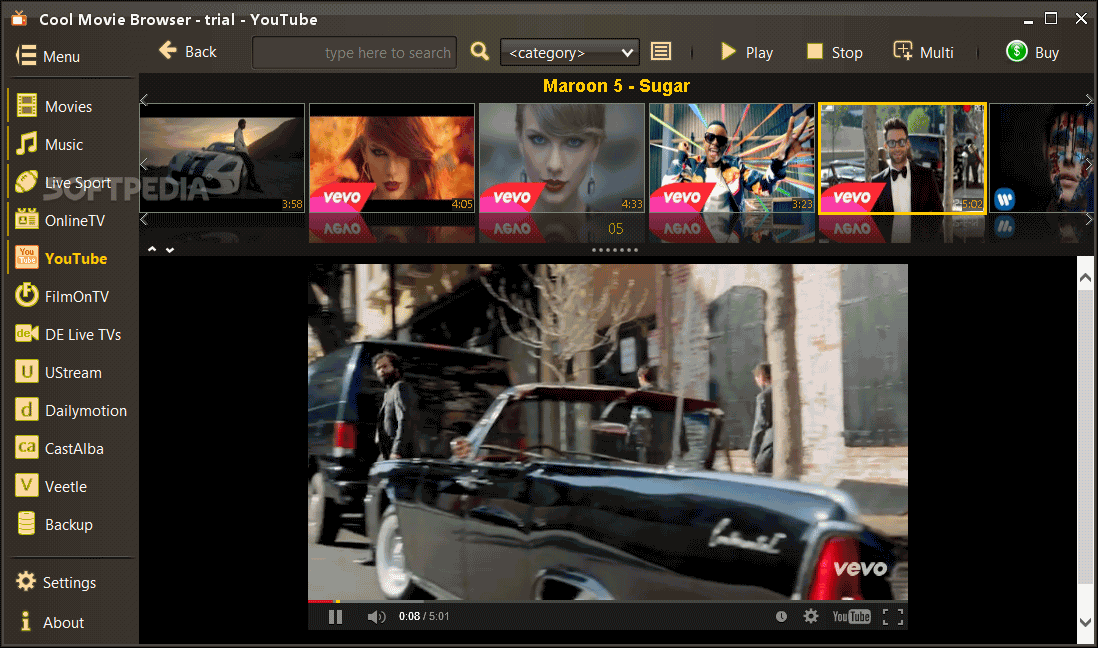Click the top-right carousel arrow
This screenshot has height=648, width=1098.
[x=1089, y=99]
